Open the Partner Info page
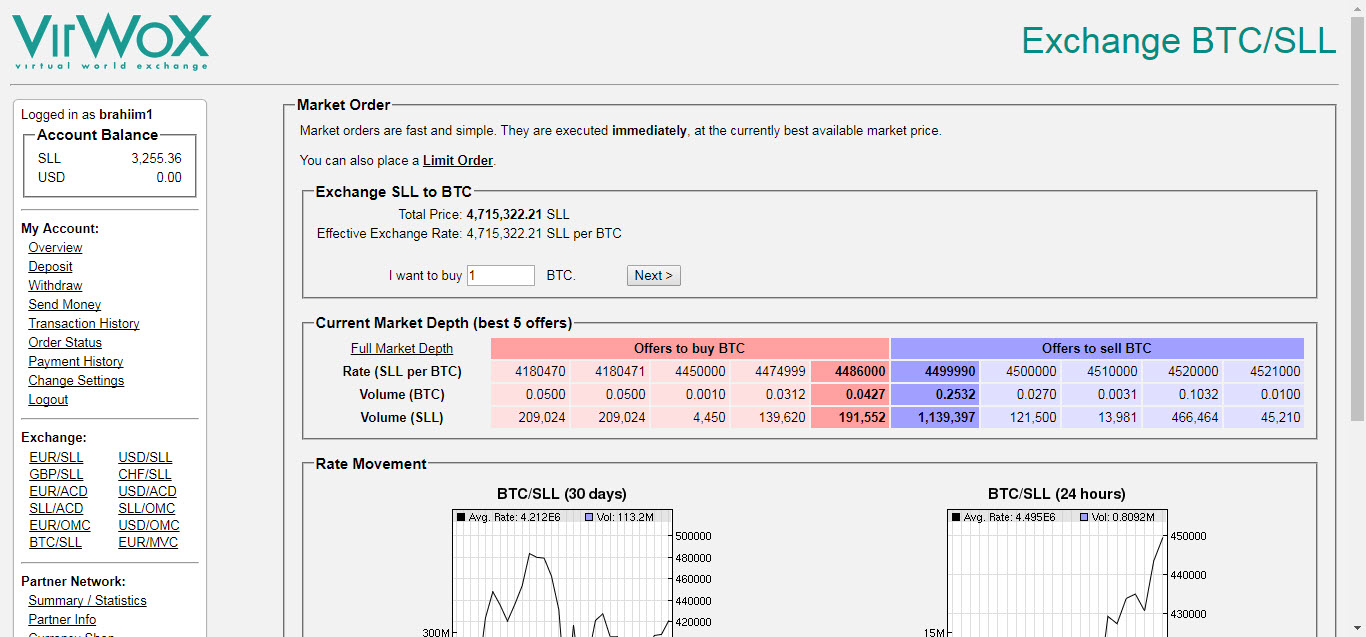 click(x=62, y=620)
